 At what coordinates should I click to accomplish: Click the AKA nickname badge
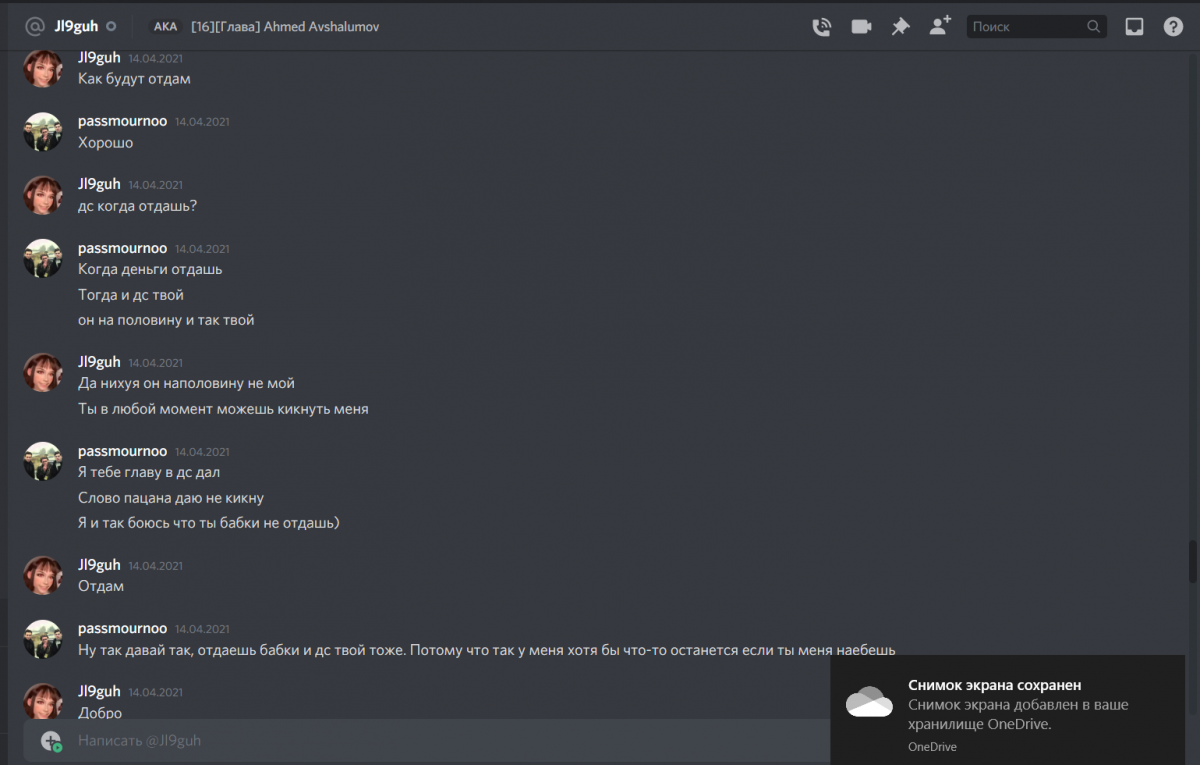click(165, 27)
